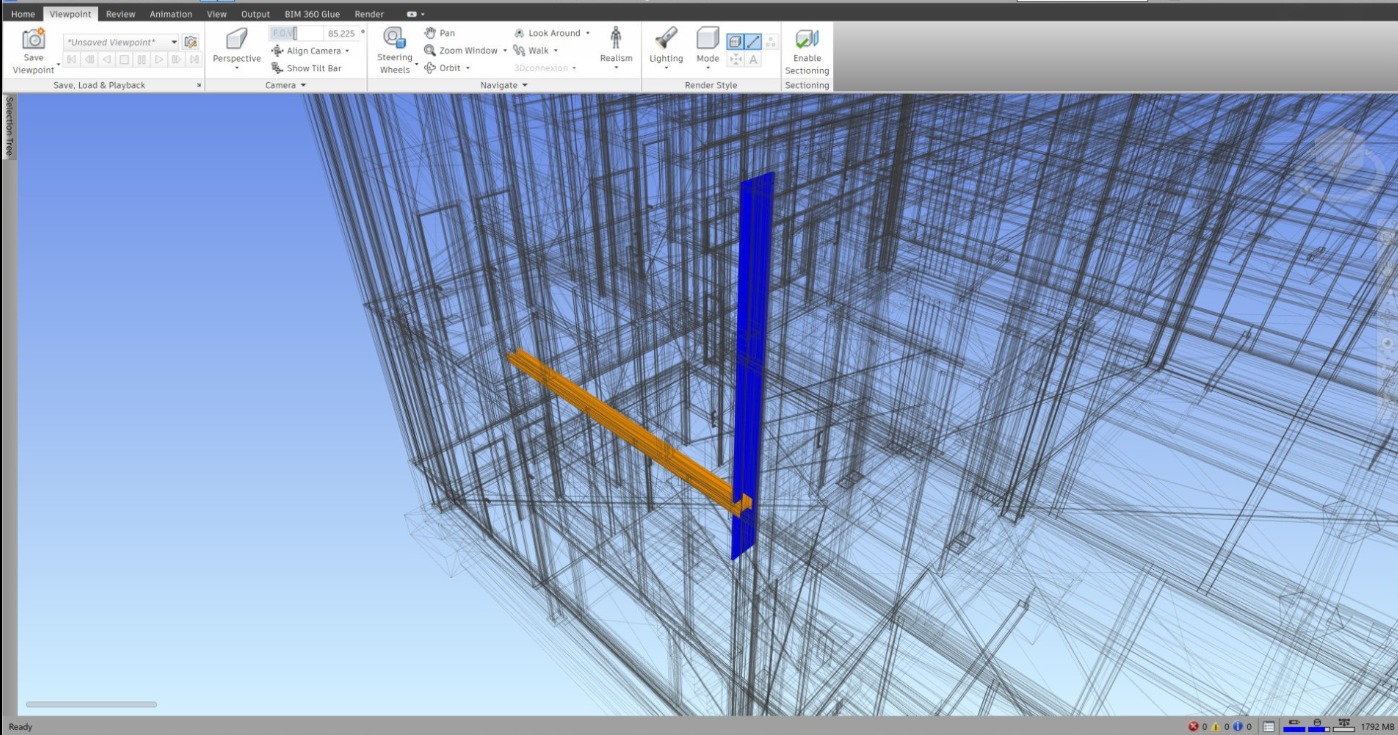Click the Realism figure icon
This screenshot has width=1398, height=735.
tap(616, 40)
